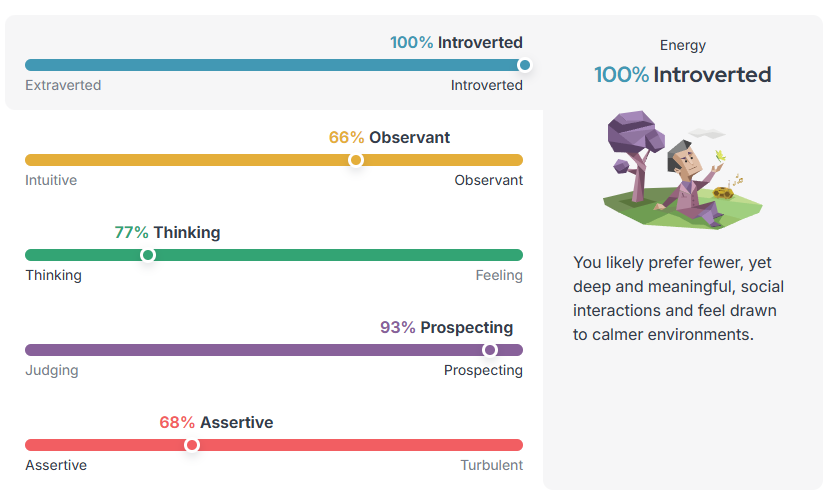Click the Turbulent end label
Screen dimensions: 828x499
click(491, 465)
